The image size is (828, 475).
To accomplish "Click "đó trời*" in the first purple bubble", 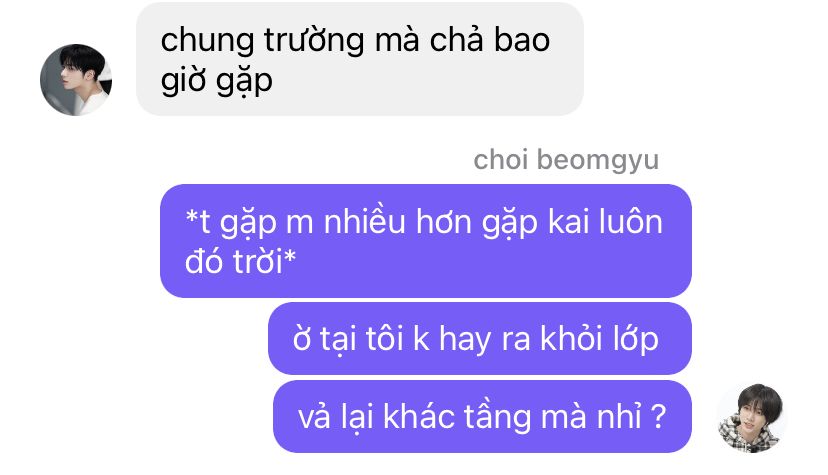I will tap(240, 261).
